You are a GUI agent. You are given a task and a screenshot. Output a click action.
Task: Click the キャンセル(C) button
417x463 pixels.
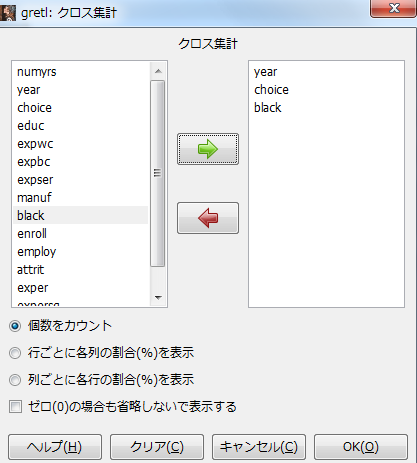[259, 447]
